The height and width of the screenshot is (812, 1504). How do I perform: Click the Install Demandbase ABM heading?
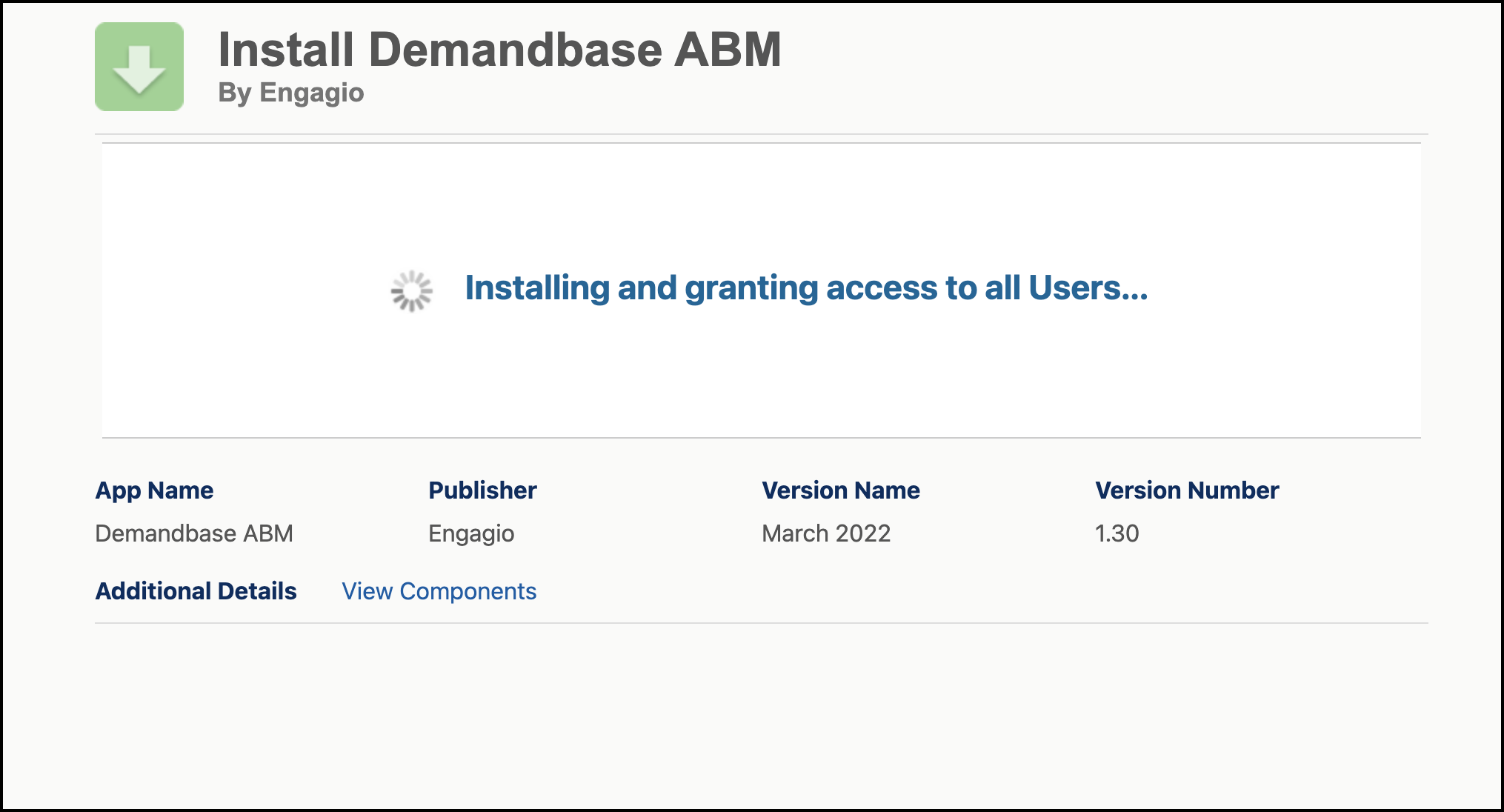click(x=499, y=50)
